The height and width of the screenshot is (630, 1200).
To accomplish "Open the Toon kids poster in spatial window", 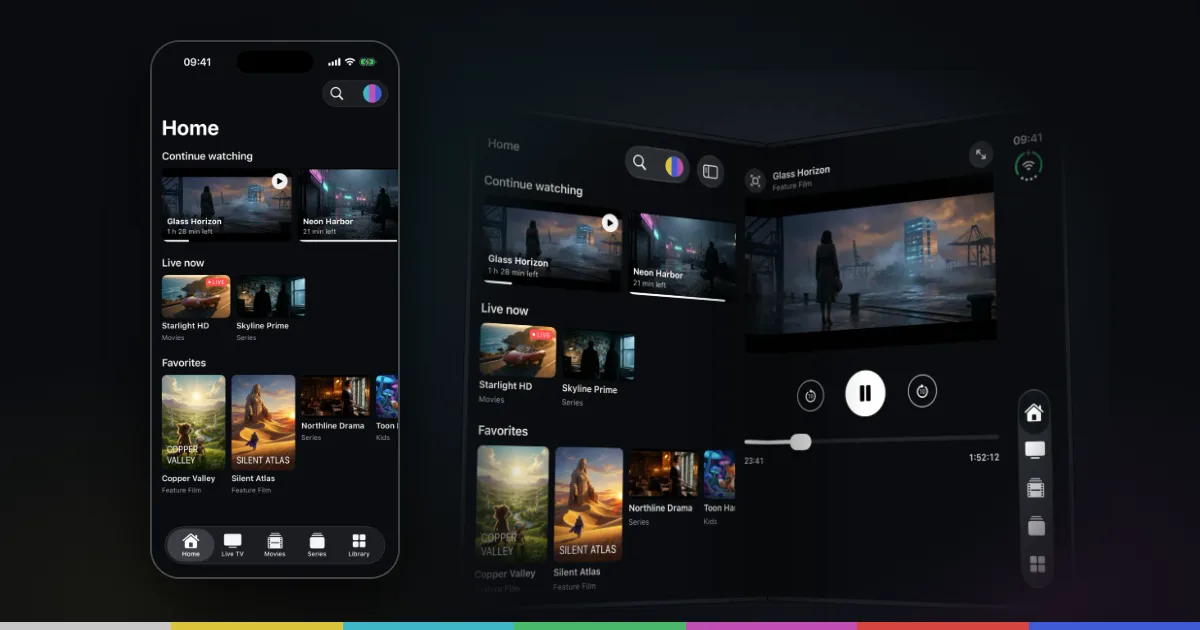I will 719,475.
